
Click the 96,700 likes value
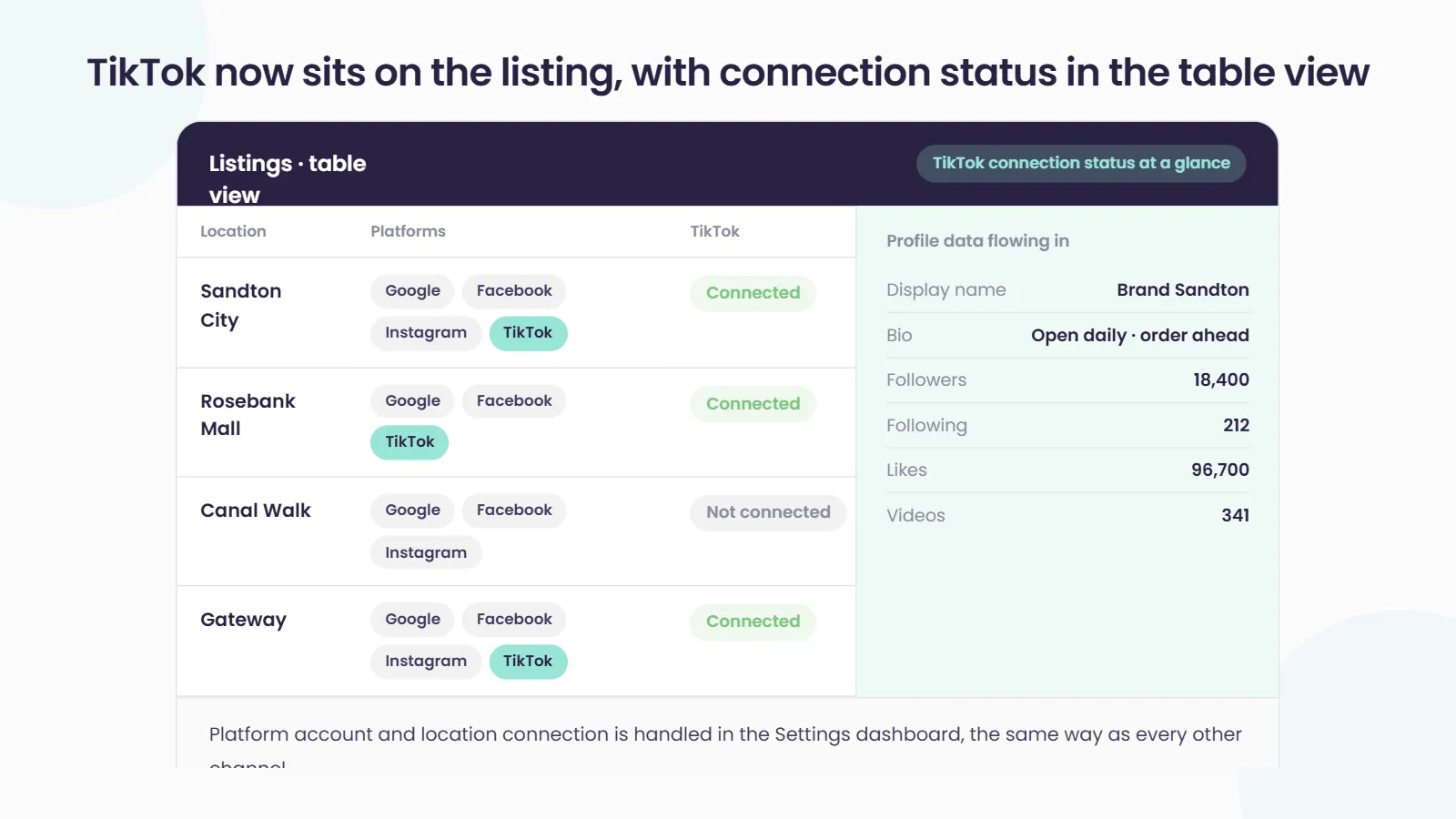tap(1220, 470)
